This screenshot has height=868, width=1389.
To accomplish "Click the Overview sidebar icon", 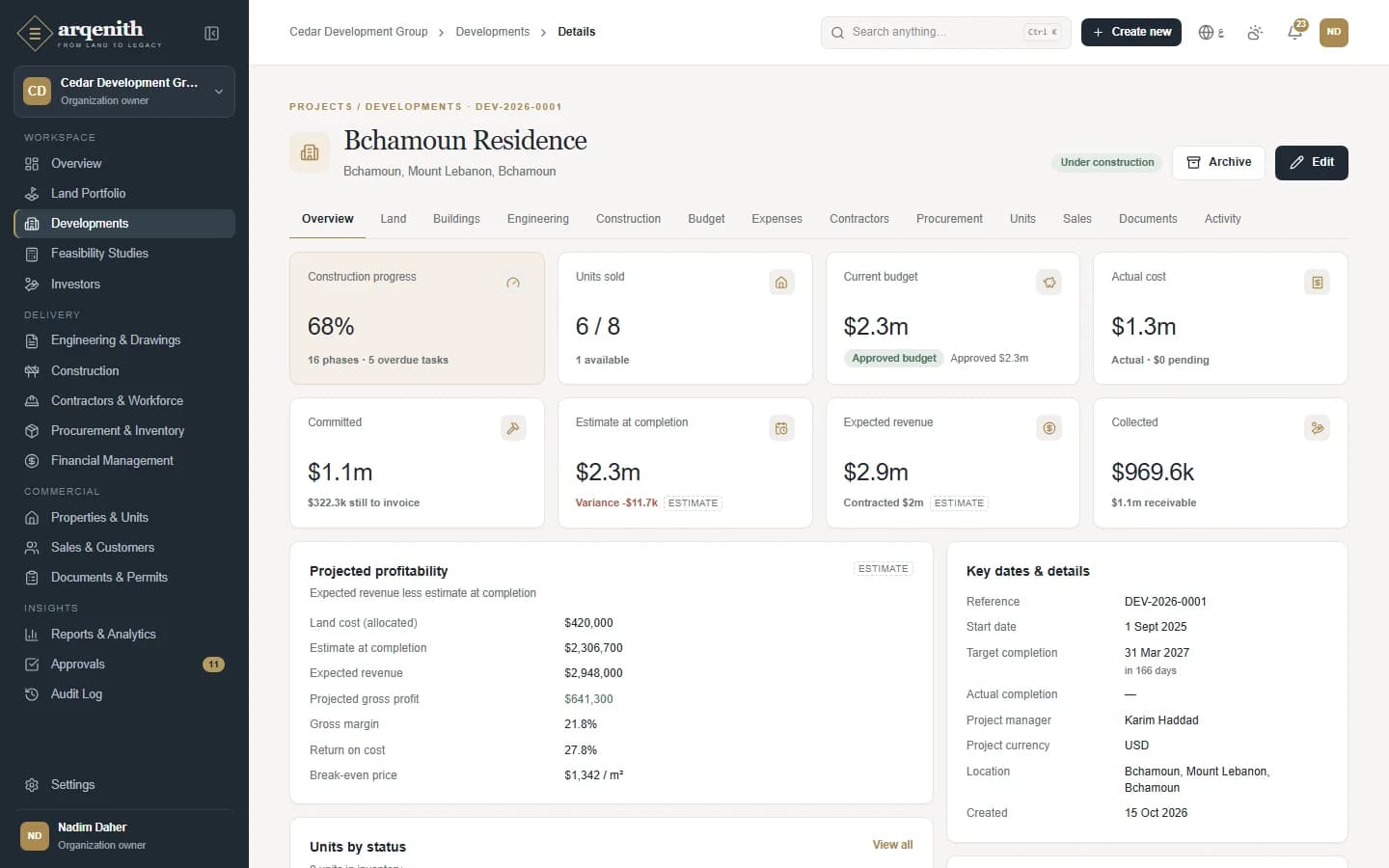I will click(32, 164).
